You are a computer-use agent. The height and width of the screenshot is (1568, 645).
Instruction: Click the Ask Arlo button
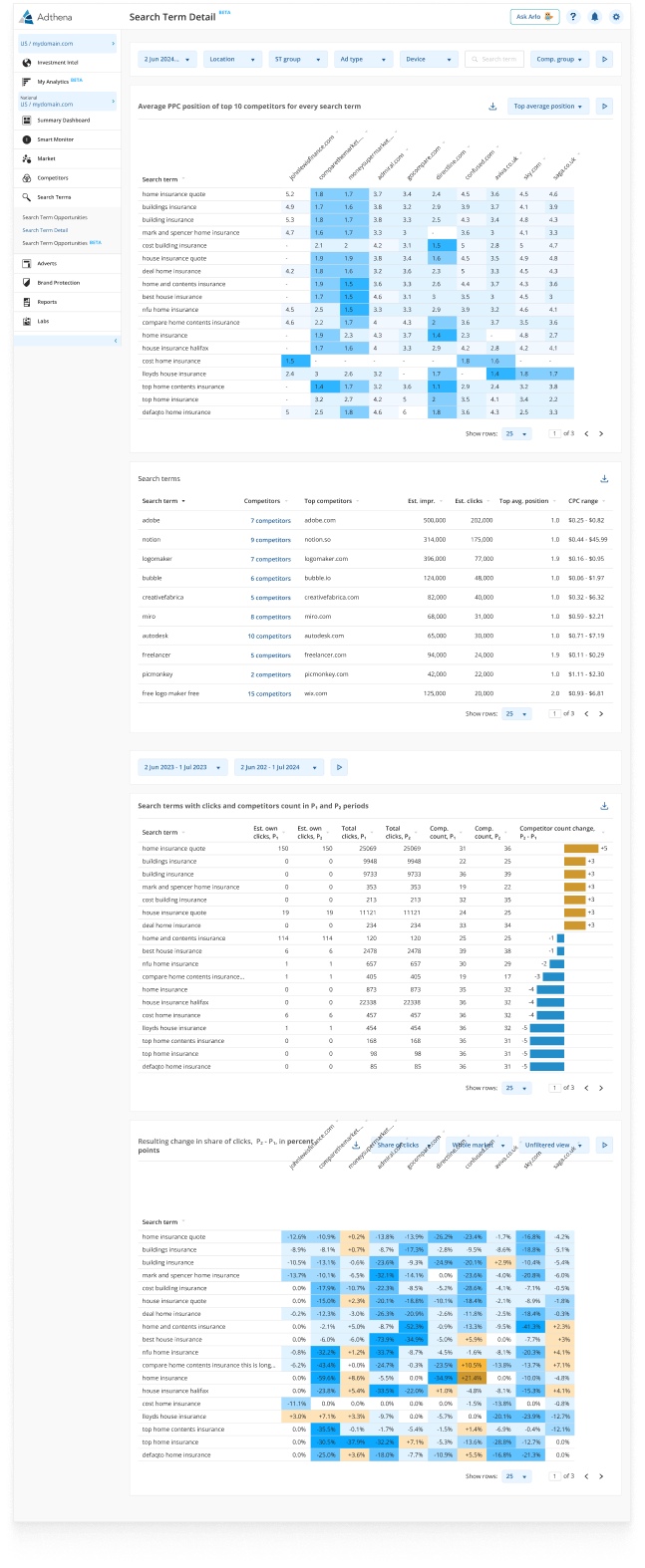[x=534, y=17]
